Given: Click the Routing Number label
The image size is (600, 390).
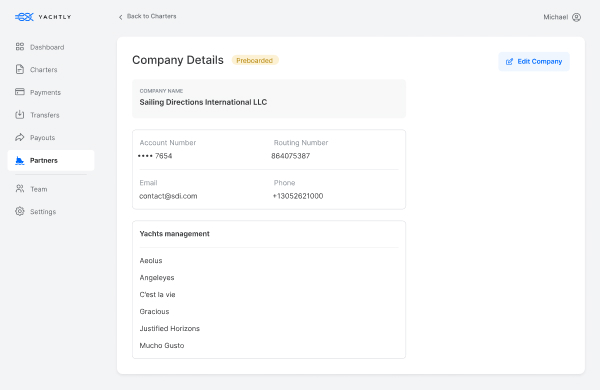Looking at the screenshot, I should tap(301, 143).
